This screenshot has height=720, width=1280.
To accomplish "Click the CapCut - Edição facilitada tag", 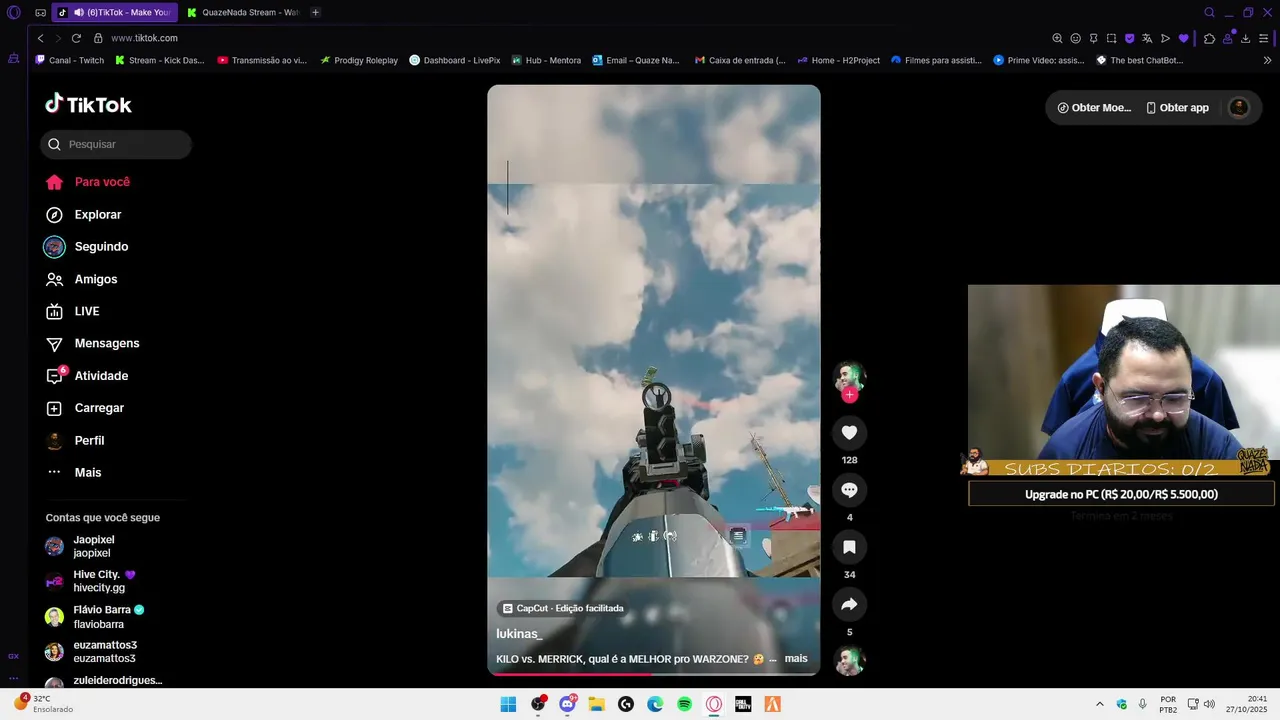I will coord(563,608).
